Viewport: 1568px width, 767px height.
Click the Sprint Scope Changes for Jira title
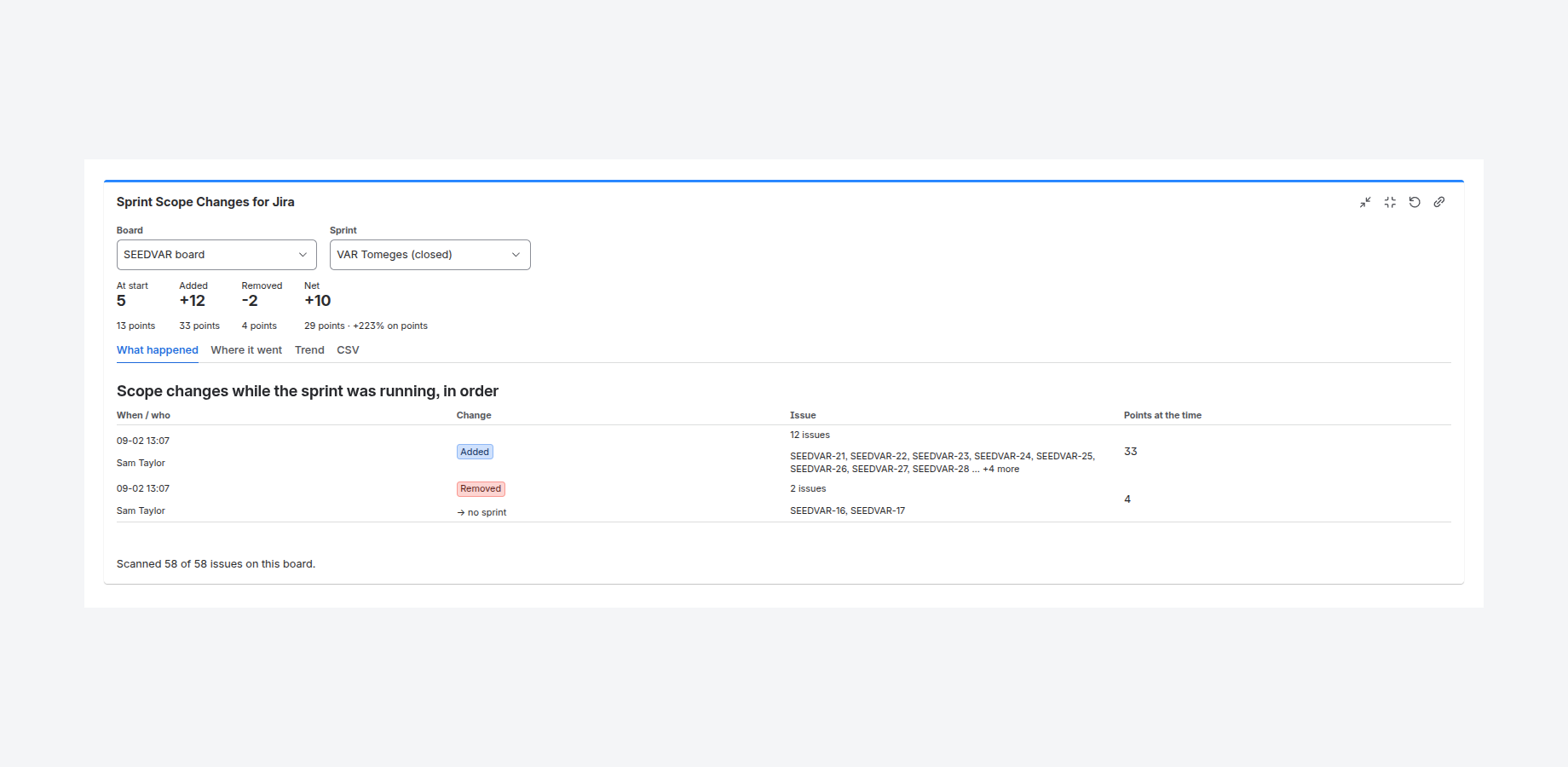tap(205, 202)
